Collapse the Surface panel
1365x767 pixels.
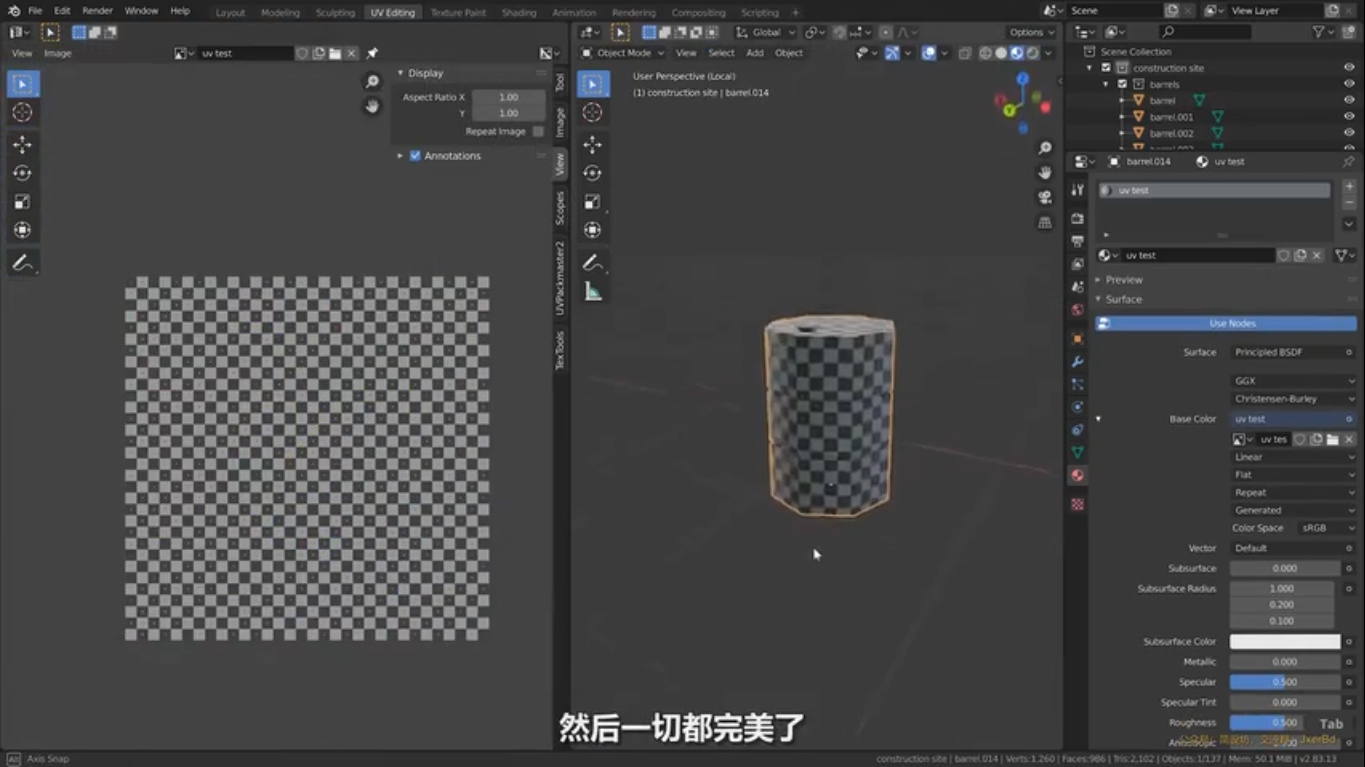click(x=1123, y=299)
